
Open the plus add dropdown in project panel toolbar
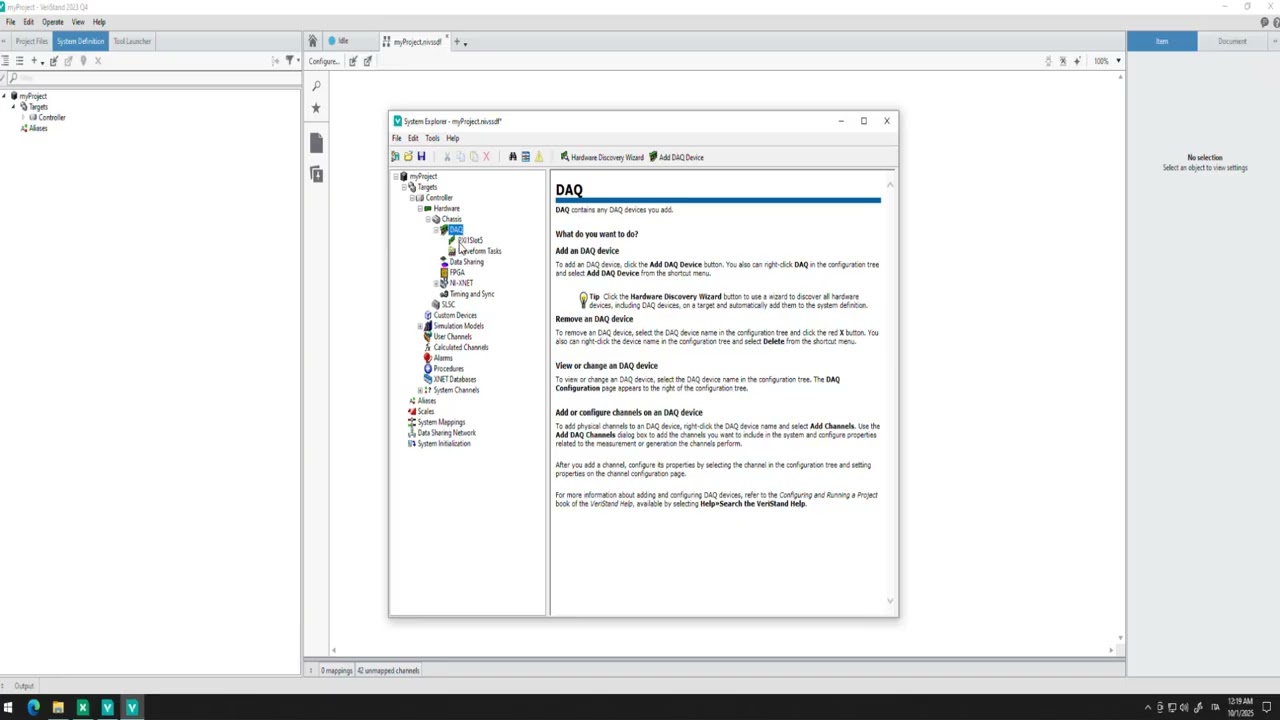pos(36,61)
